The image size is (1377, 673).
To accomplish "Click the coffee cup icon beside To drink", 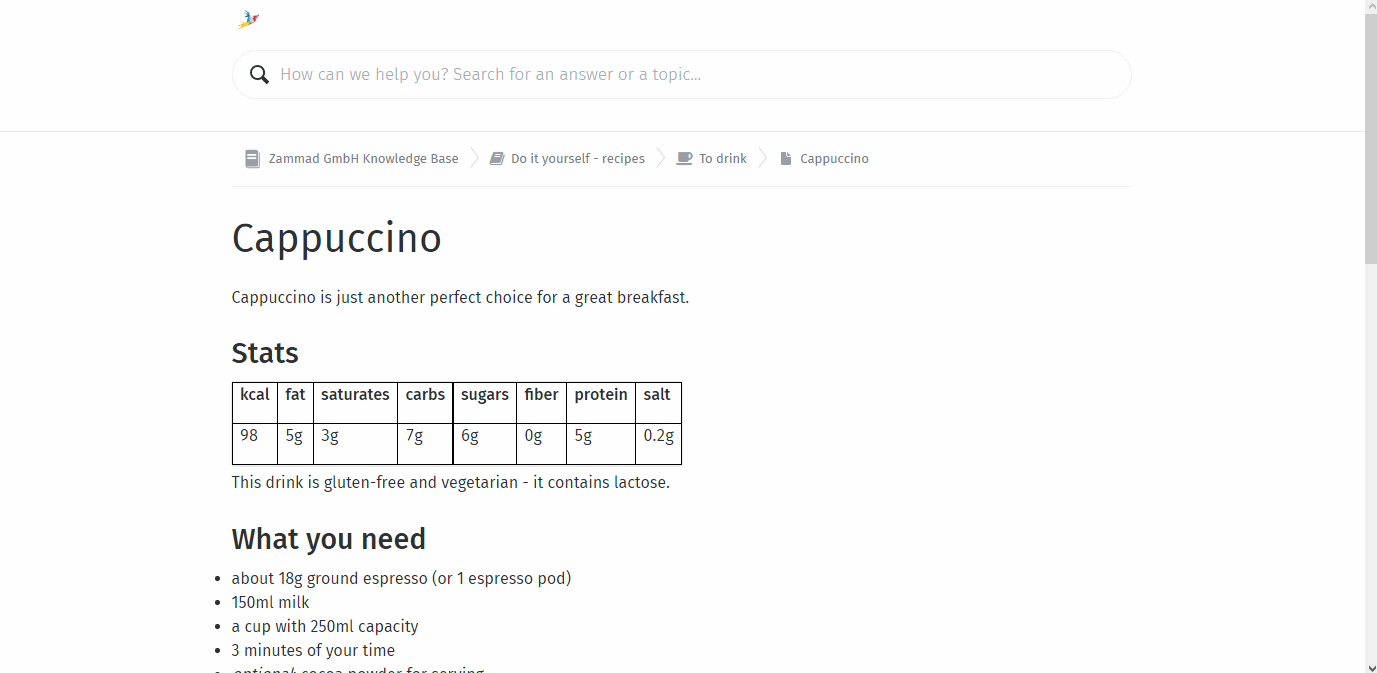I will [x=684, y=158].
